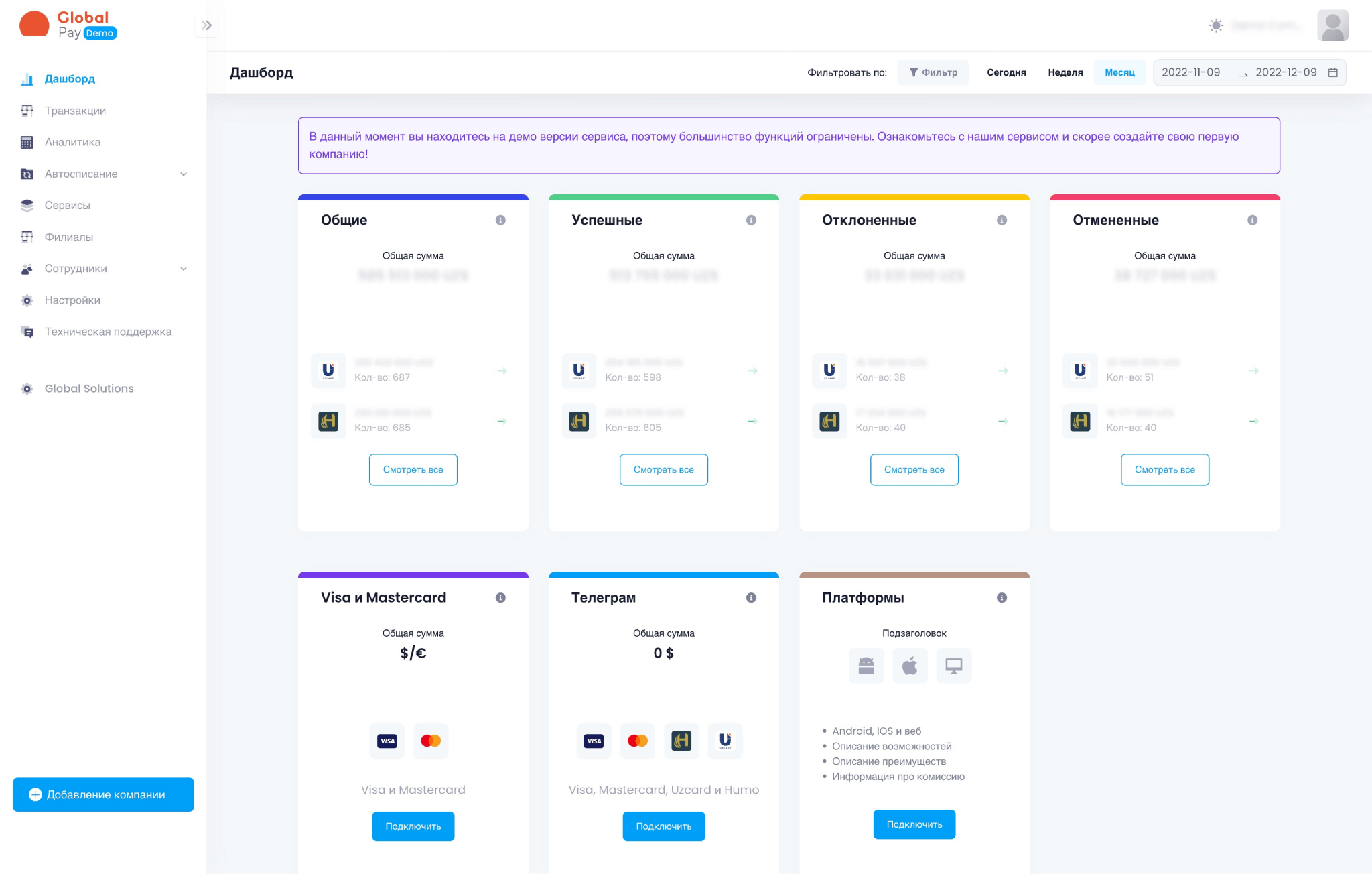Click the Uzcard arrow in the Успешные card

[x=752, y=371]
